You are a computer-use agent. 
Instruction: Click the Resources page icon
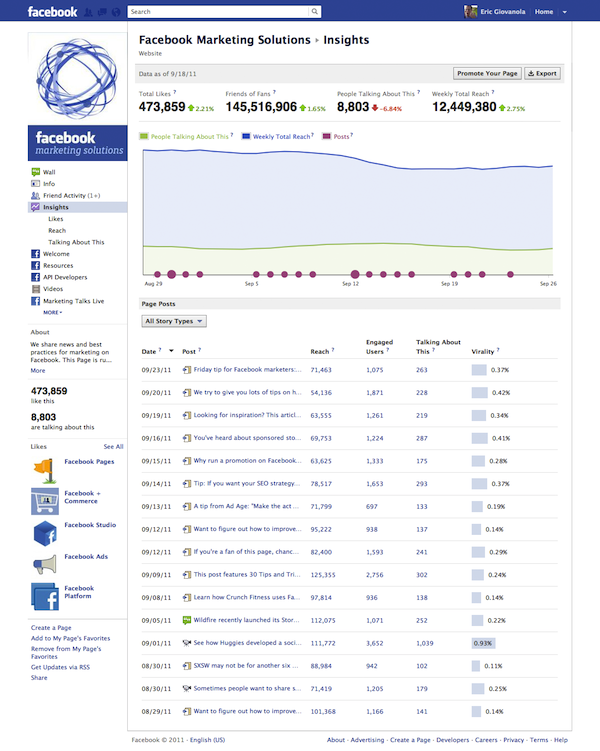click(x=35, y=265)
